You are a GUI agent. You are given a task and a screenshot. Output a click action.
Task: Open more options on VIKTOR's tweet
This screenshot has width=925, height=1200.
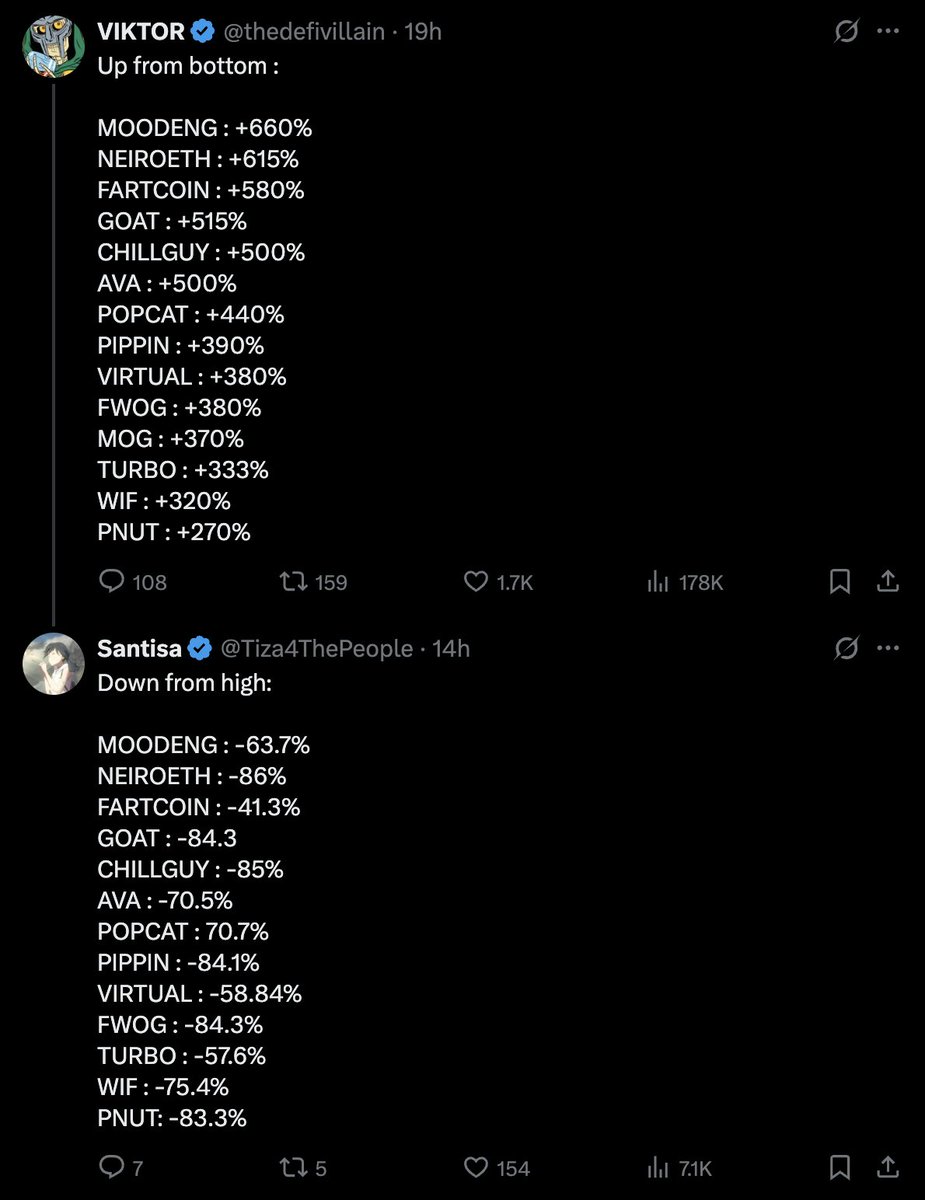coord(887,31)
